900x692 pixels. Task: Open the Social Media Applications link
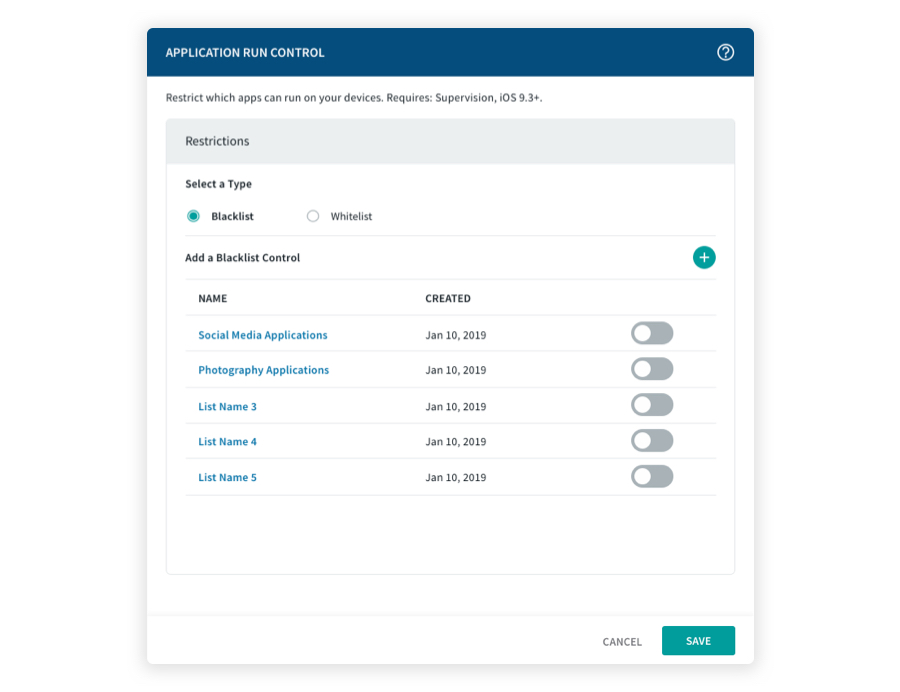pos(262,335)
